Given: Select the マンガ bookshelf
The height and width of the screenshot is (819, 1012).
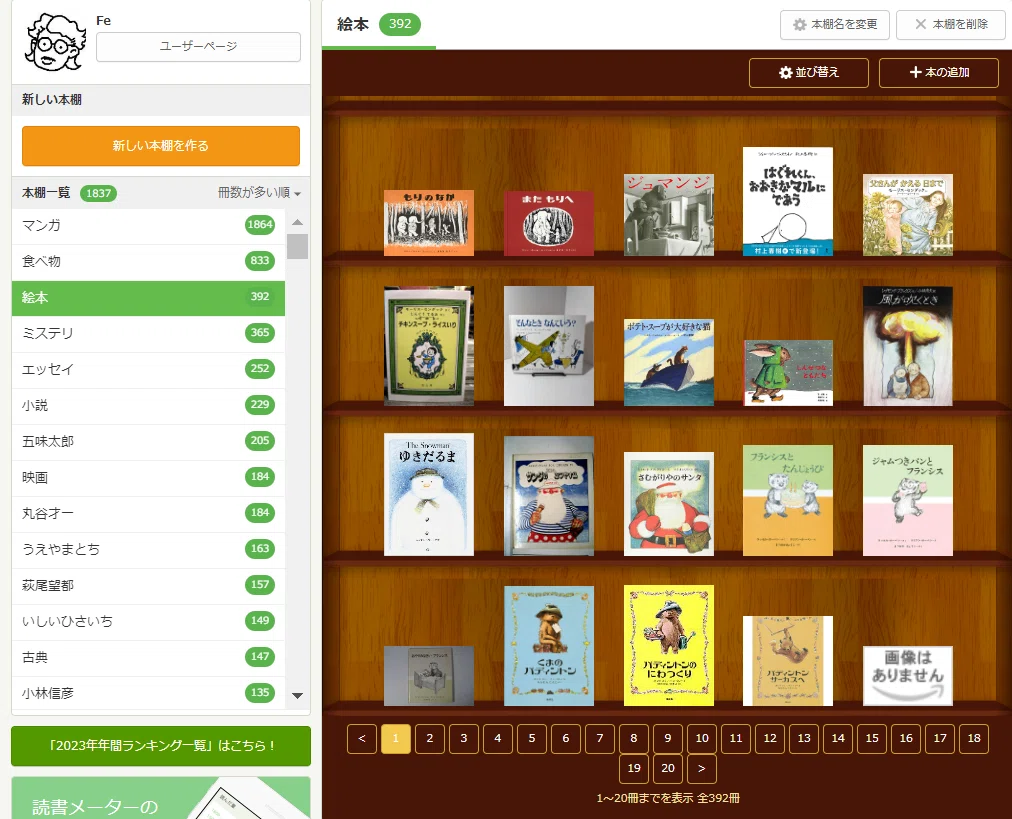Looking at the screenshot, I should point(148,225).
